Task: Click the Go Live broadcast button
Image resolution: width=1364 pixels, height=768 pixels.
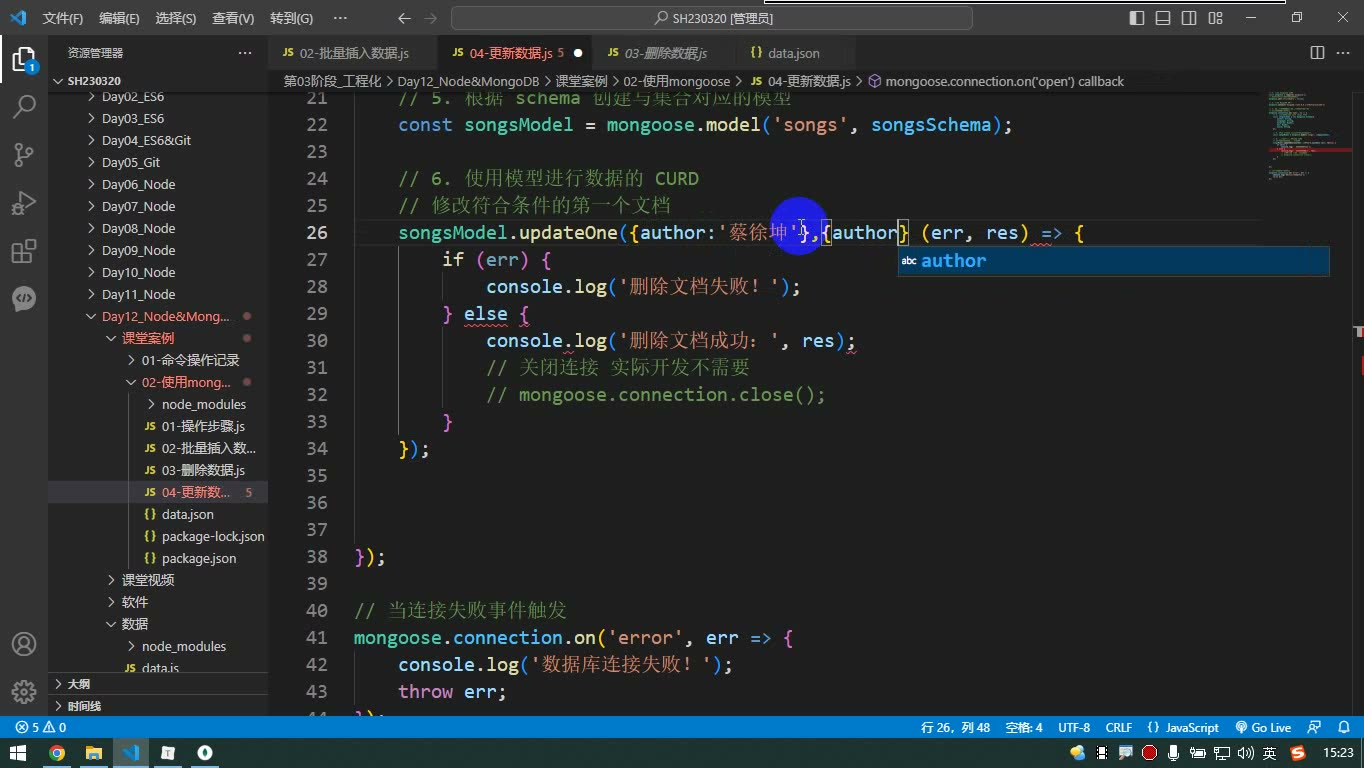Action: click(x=1263, y=728)
